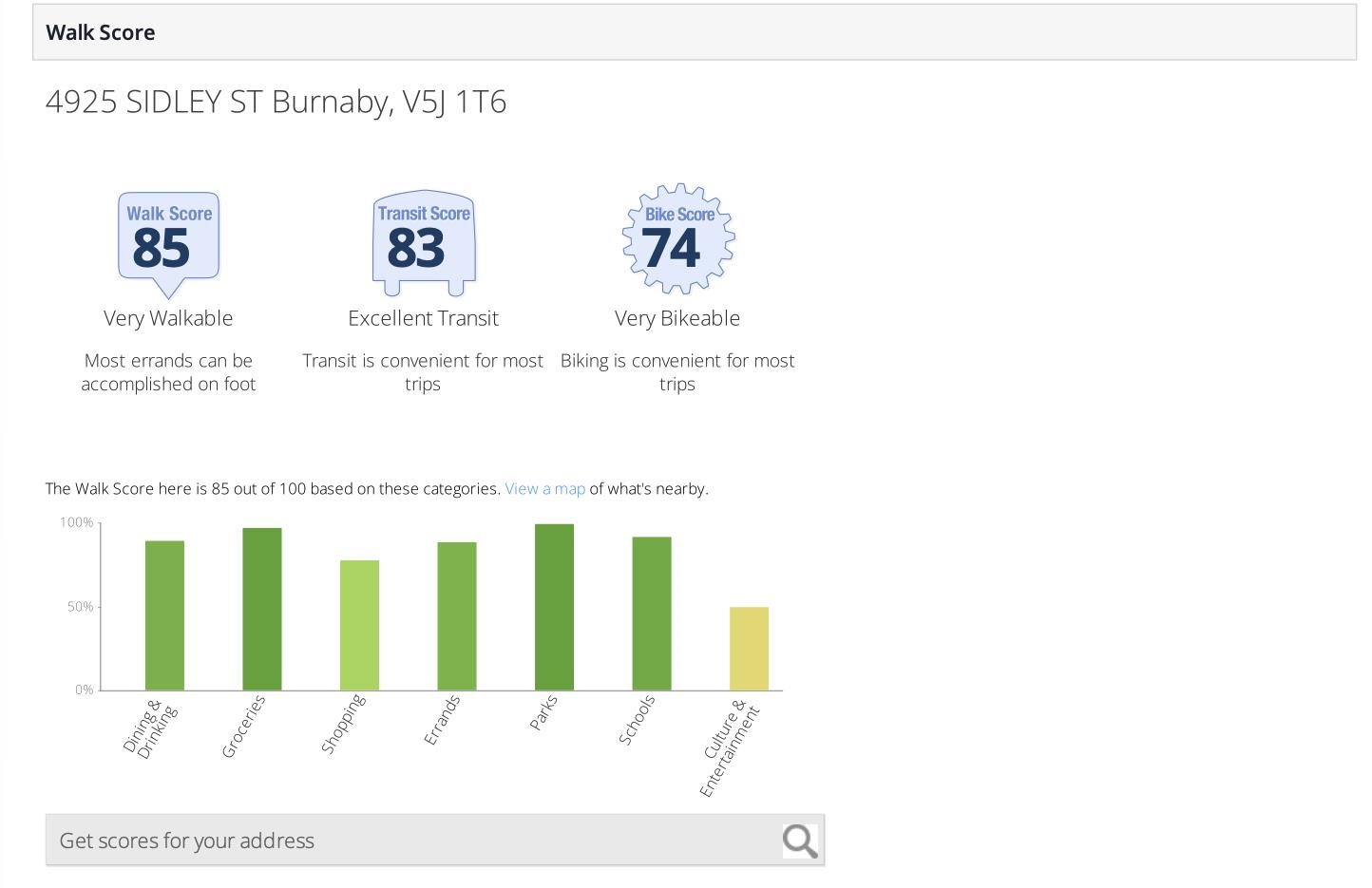Click the Walk Score 85 badge
1372x888 pixels.
(x=168, y=244)
